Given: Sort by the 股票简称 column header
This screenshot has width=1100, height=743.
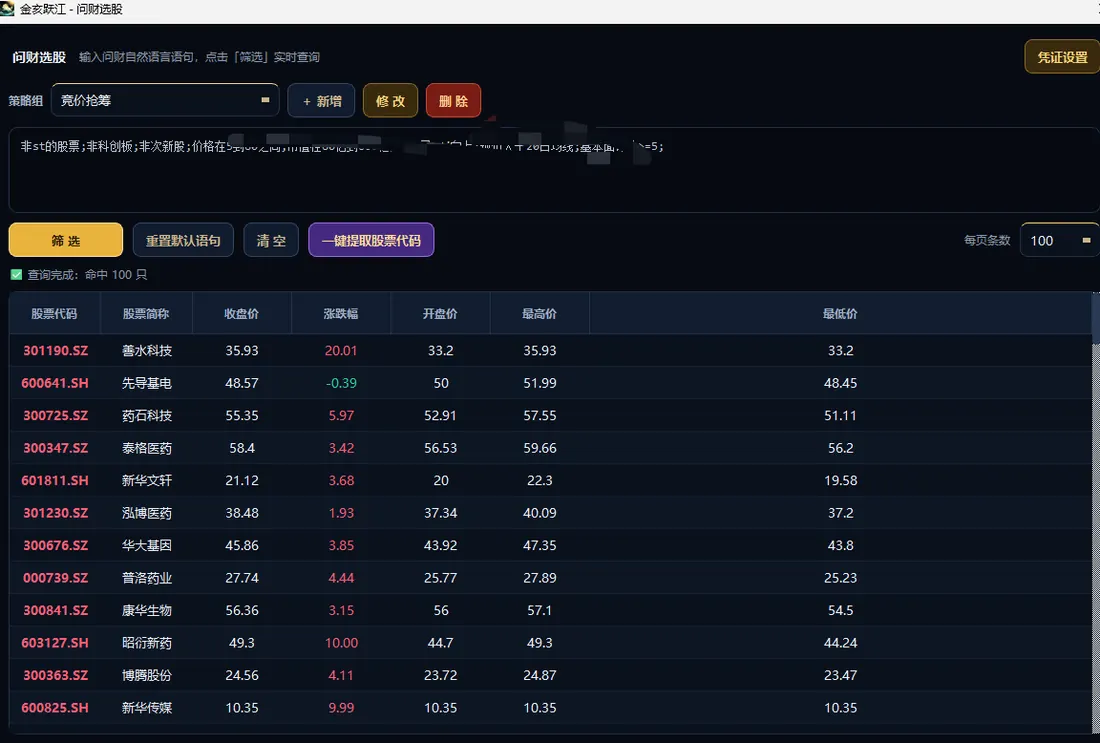Looking at the screenshot, I should 146,314.
